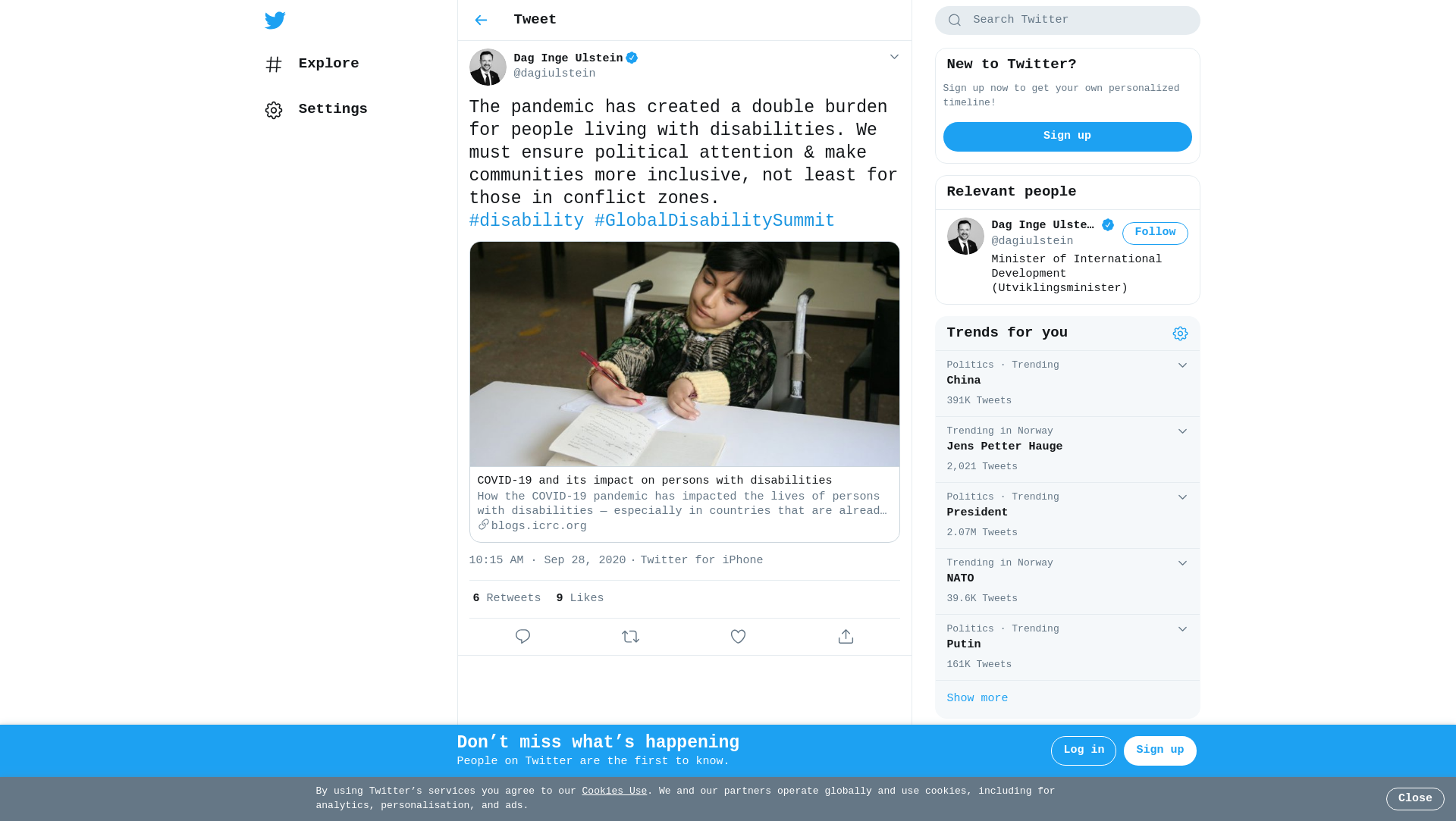
Task: Open the tweet options chevron menu
Action: pos(894,58)
